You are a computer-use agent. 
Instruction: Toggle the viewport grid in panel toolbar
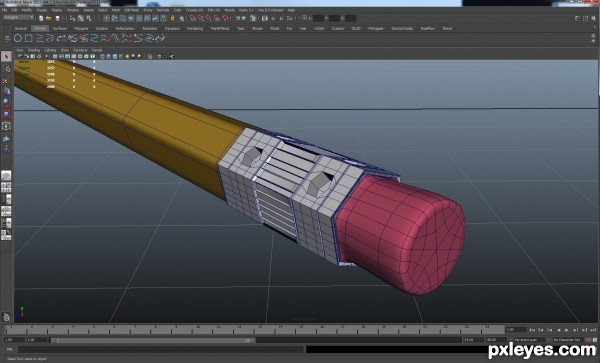55,56
